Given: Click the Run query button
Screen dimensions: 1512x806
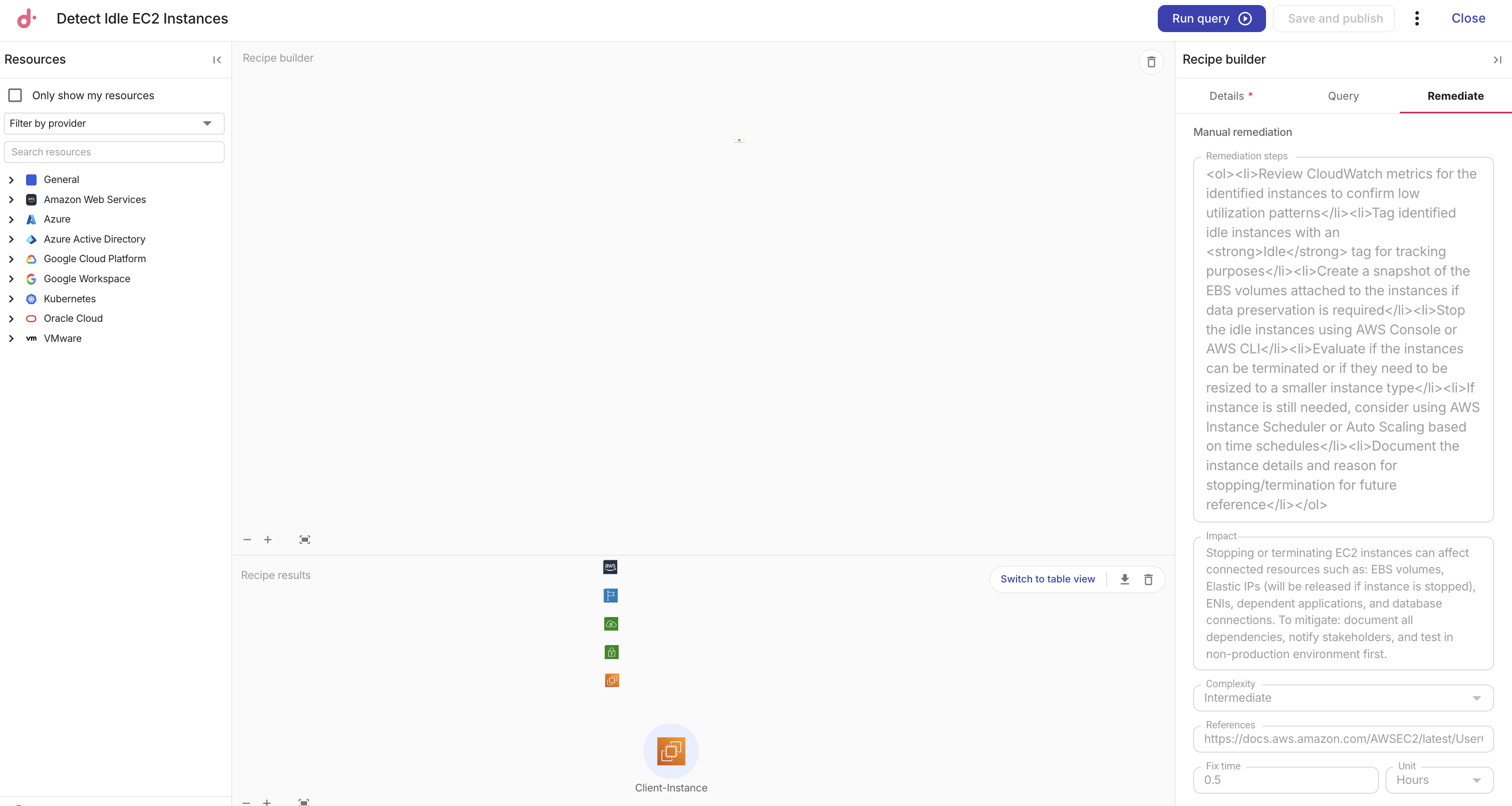Looking at the screenshot, I should (x=1211, y=18).
